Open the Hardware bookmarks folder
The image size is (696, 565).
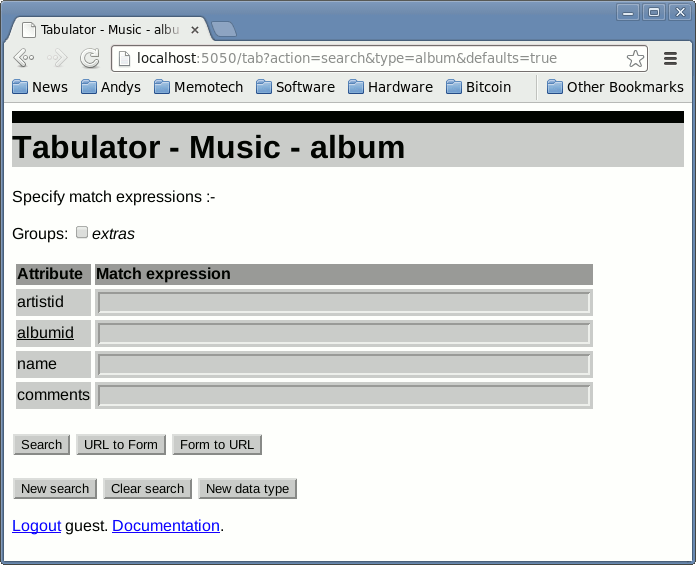click(390, 87)
